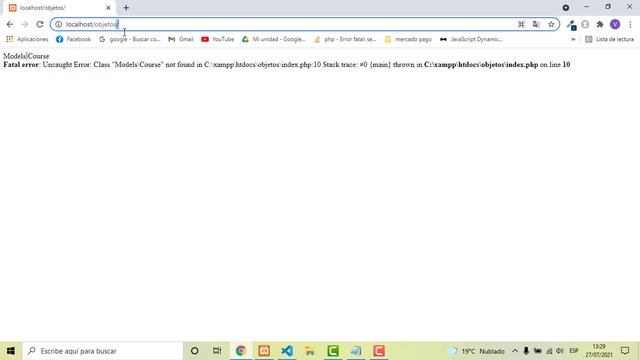Change the ESP input language
The width and height of the screenshot is (640, 360).
coord(574,351)
